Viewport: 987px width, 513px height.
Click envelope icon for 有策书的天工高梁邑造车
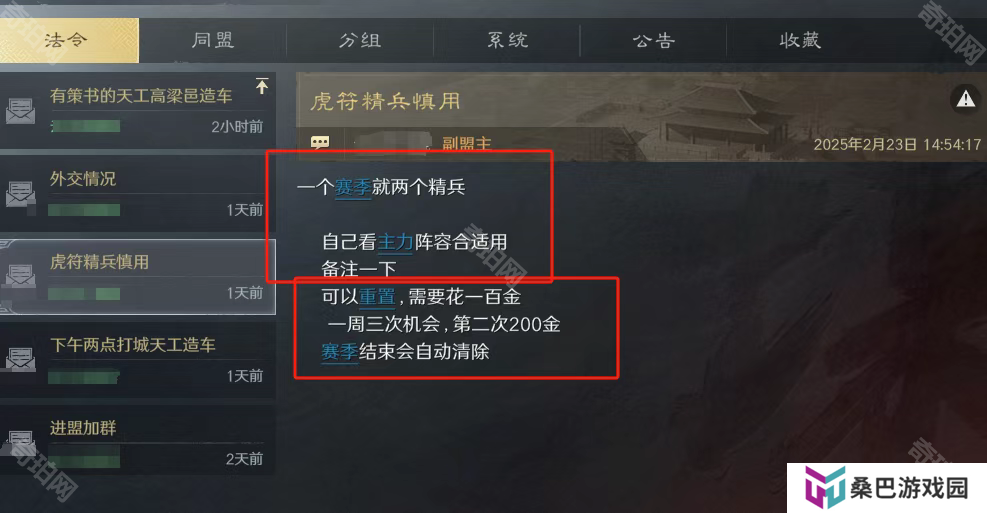pyautogui.click(x=20, y=111)
